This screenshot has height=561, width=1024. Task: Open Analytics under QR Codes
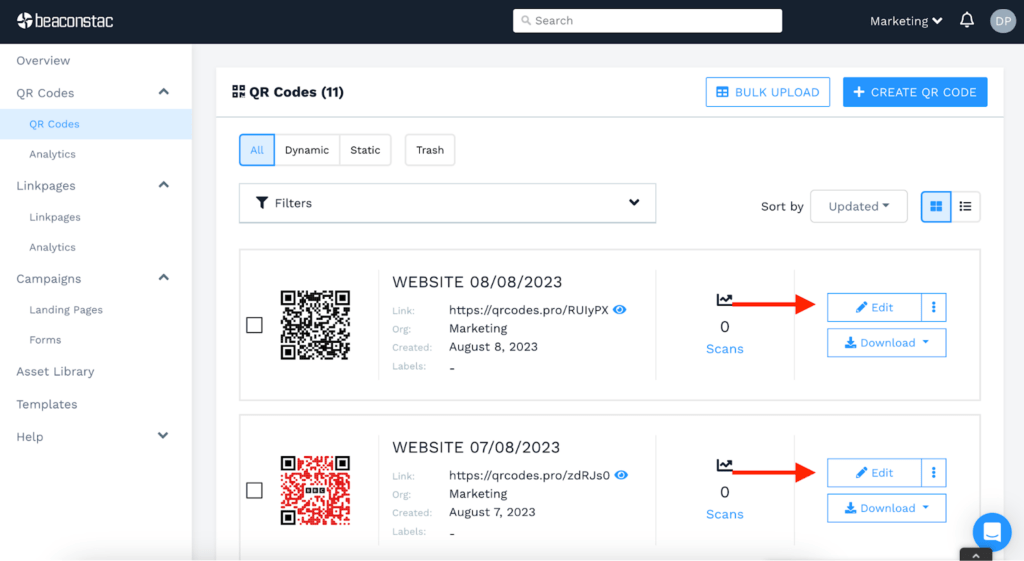point(52,154)
